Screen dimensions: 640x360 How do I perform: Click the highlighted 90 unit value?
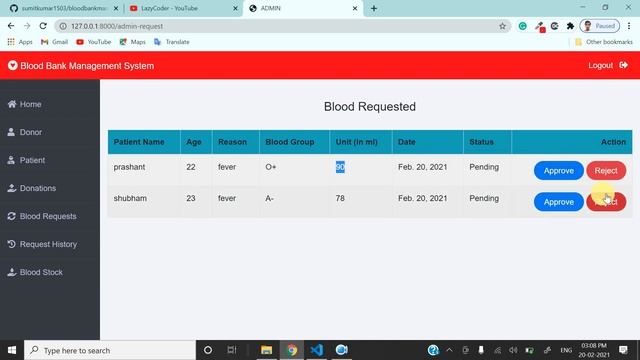(x=340, y=167)
